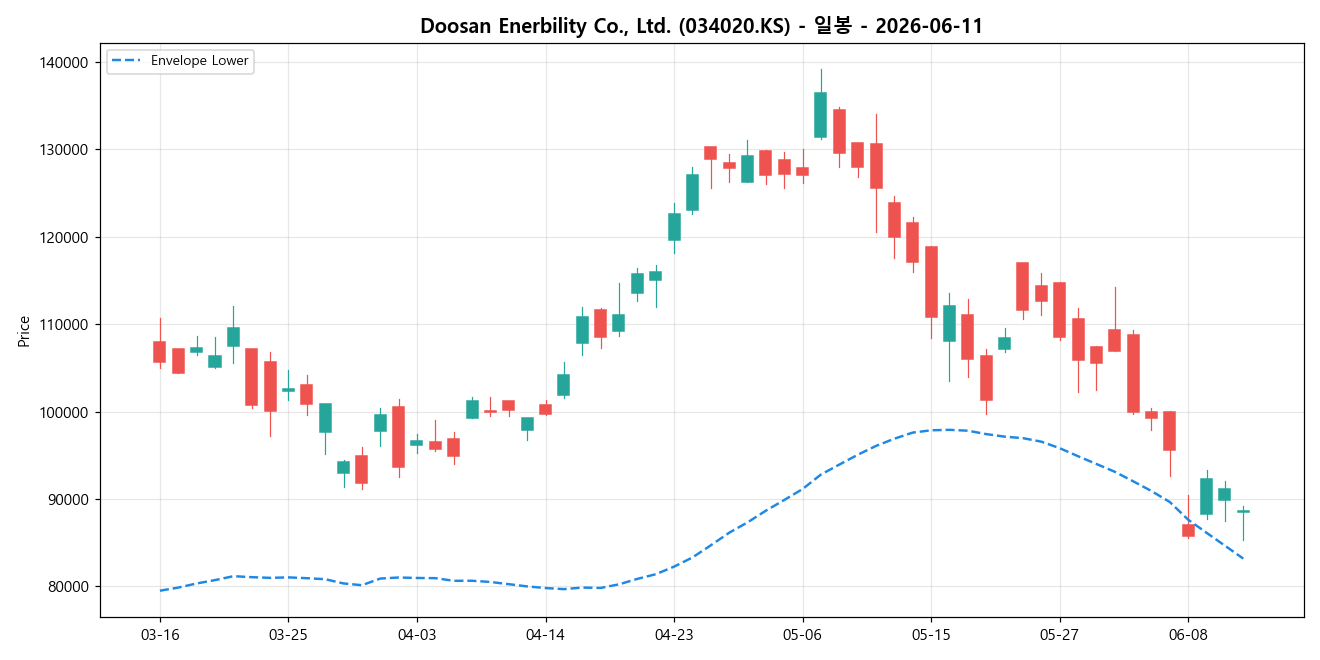Viewport: 1320px width, 660px height.
Task: Click the 05-27 x-axis date label
Action: 1060,634
